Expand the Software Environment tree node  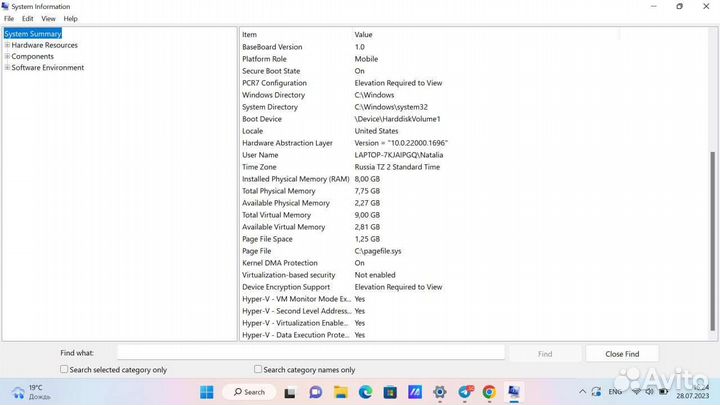(7, 68)
